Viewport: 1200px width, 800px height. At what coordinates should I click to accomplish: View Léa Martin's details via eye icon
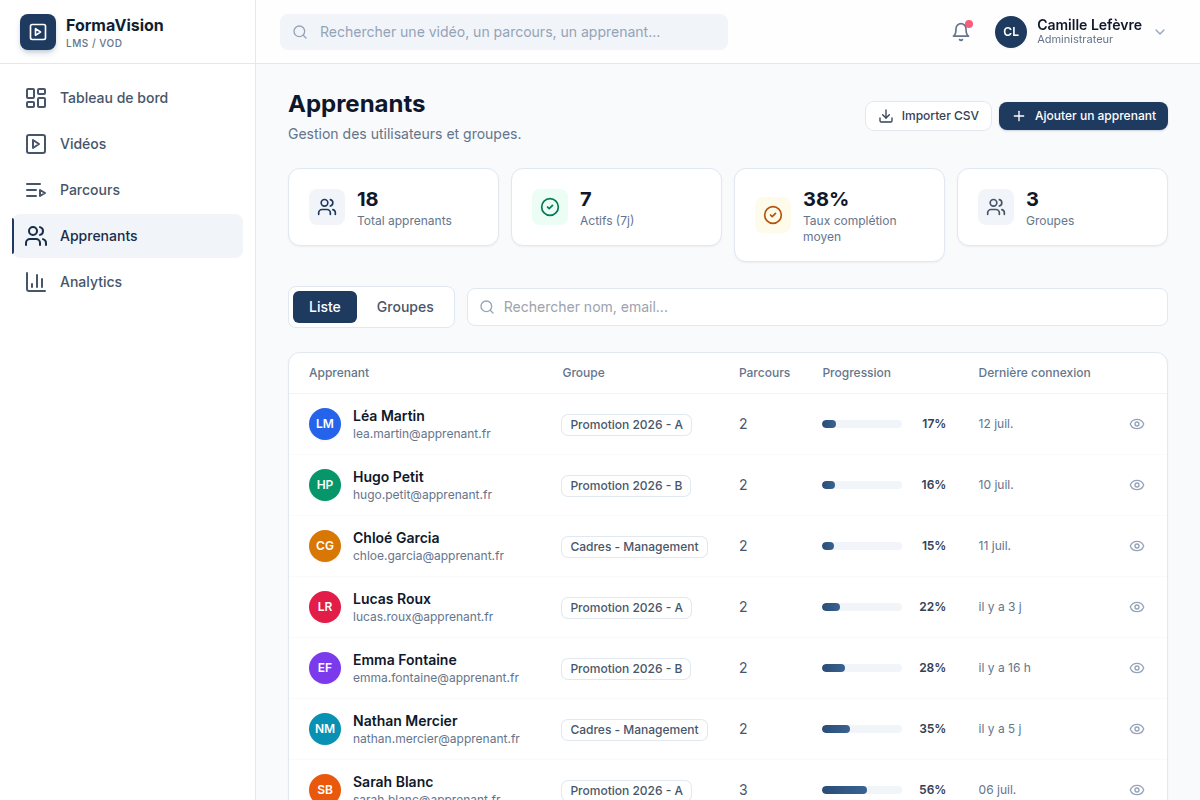click(x=1137, y=424)
